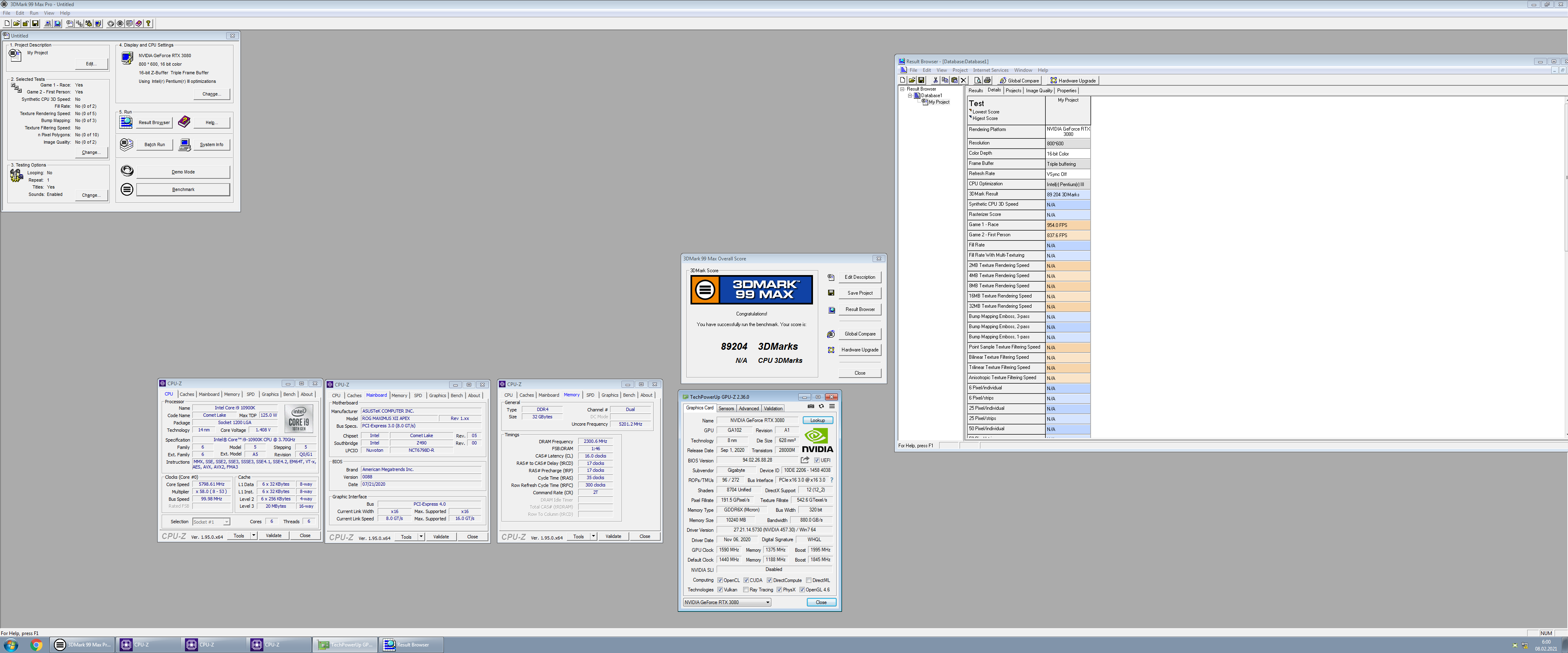Toggle the DirectML checkbox in GPU-Z
Viewport: 1568px width, 653px height.
point(808,581)
